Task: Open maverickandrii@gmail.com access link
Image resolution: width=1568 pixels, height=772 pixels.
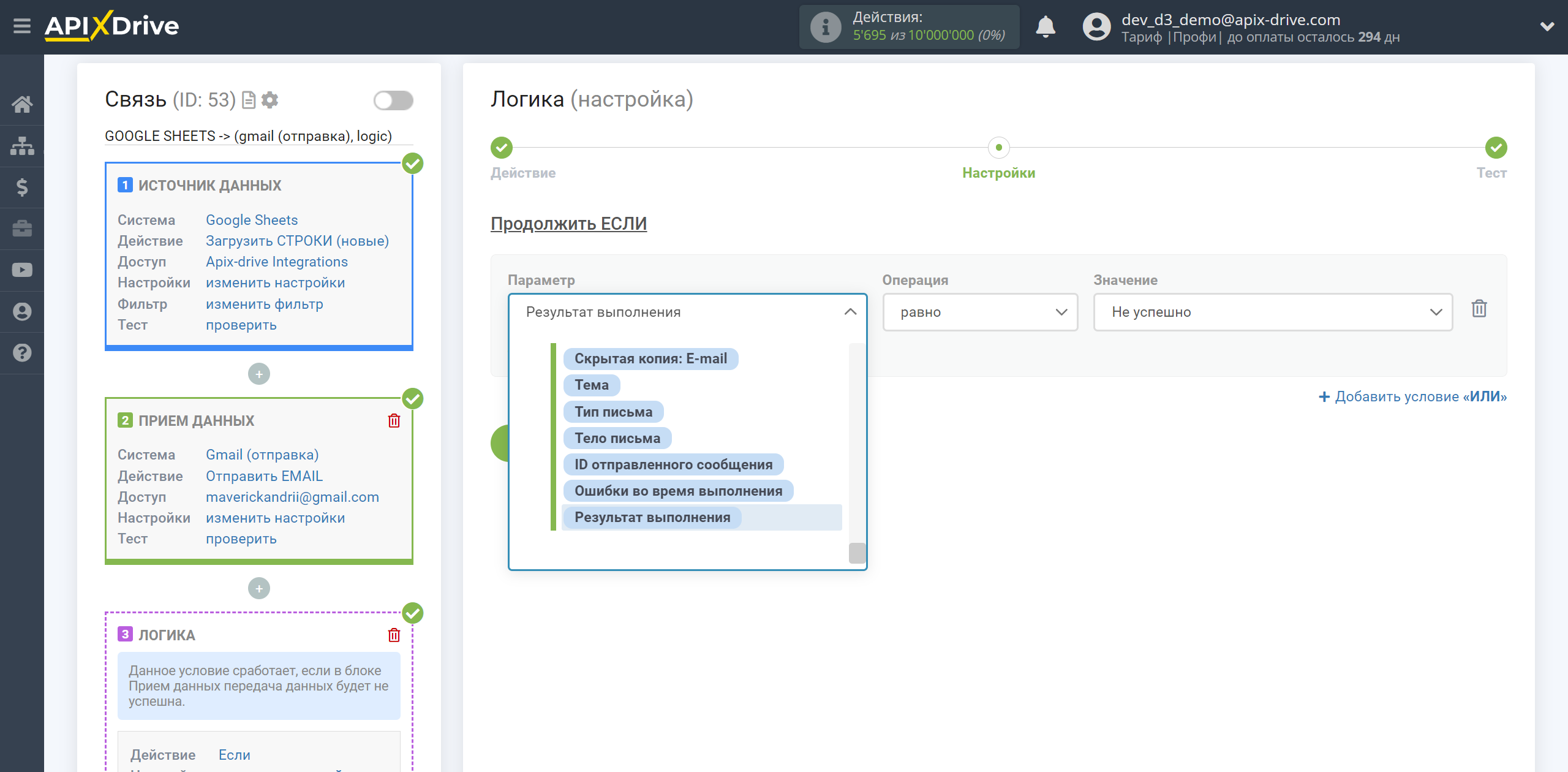Action: (292, 497)
